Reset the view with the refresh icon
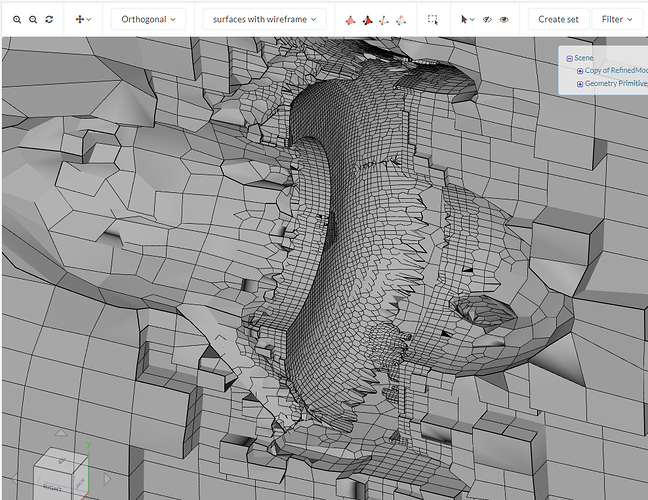The width and height of the screenshot is (648, 500). coord(49,19)
